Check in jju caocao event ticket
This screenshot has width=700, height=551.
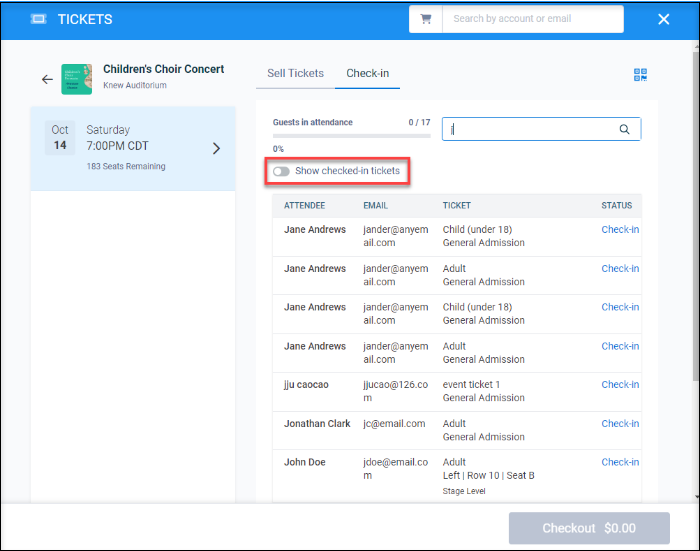click(620, 384)
